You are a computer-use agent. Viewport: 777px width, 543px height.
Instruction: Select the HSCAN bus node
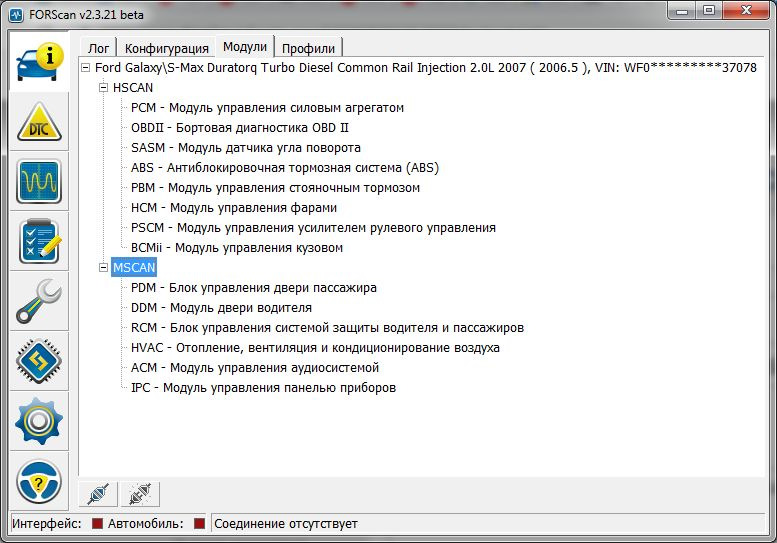click(x=133, y=88)
